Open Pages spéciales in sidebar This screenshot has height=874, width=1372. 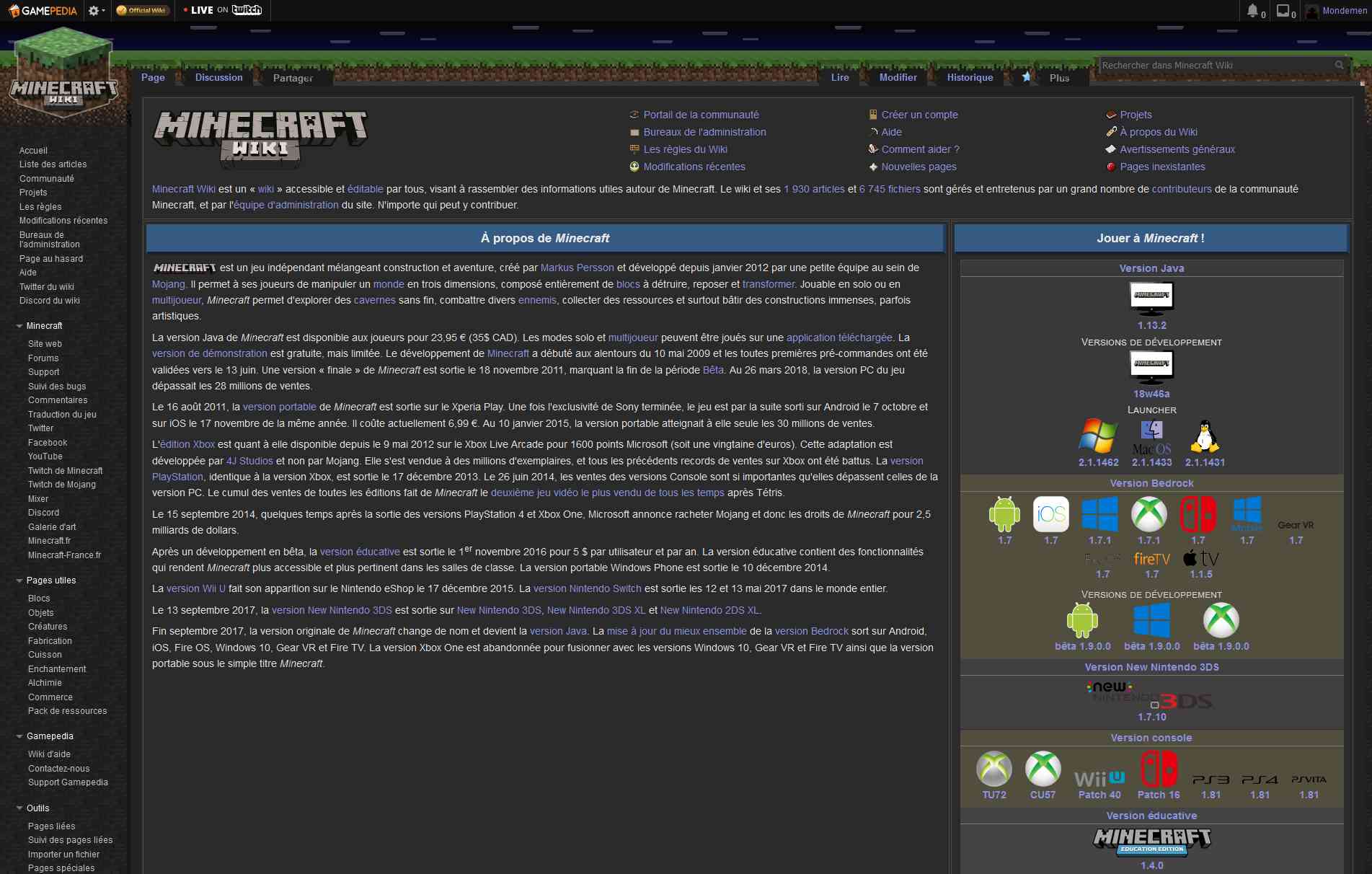click(61, 868)
